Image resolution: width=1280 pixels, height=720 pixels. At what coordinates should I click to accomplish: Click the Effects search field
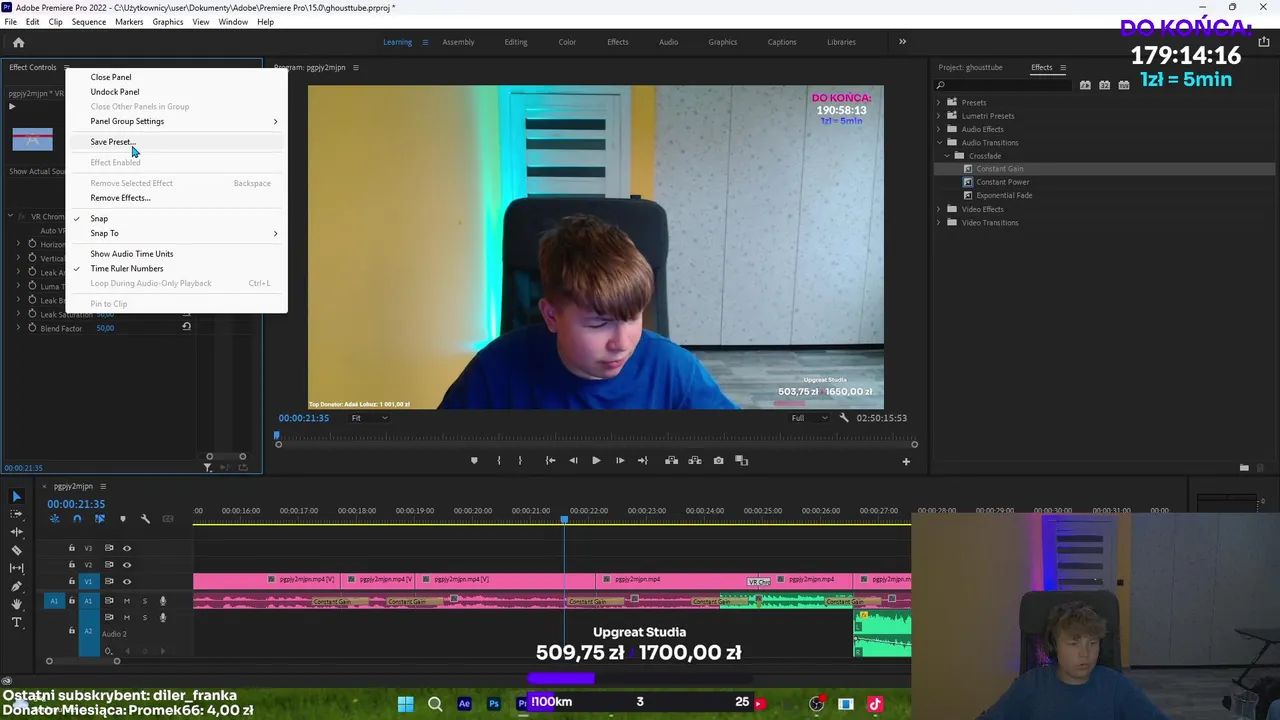tap(1002, 85)
